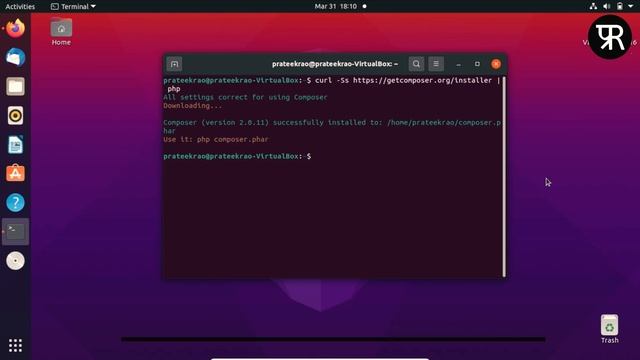This screenshot has width=640, height=360.
Task: Open the Terminal hamburger menu
Action: (x=436, y=64)
